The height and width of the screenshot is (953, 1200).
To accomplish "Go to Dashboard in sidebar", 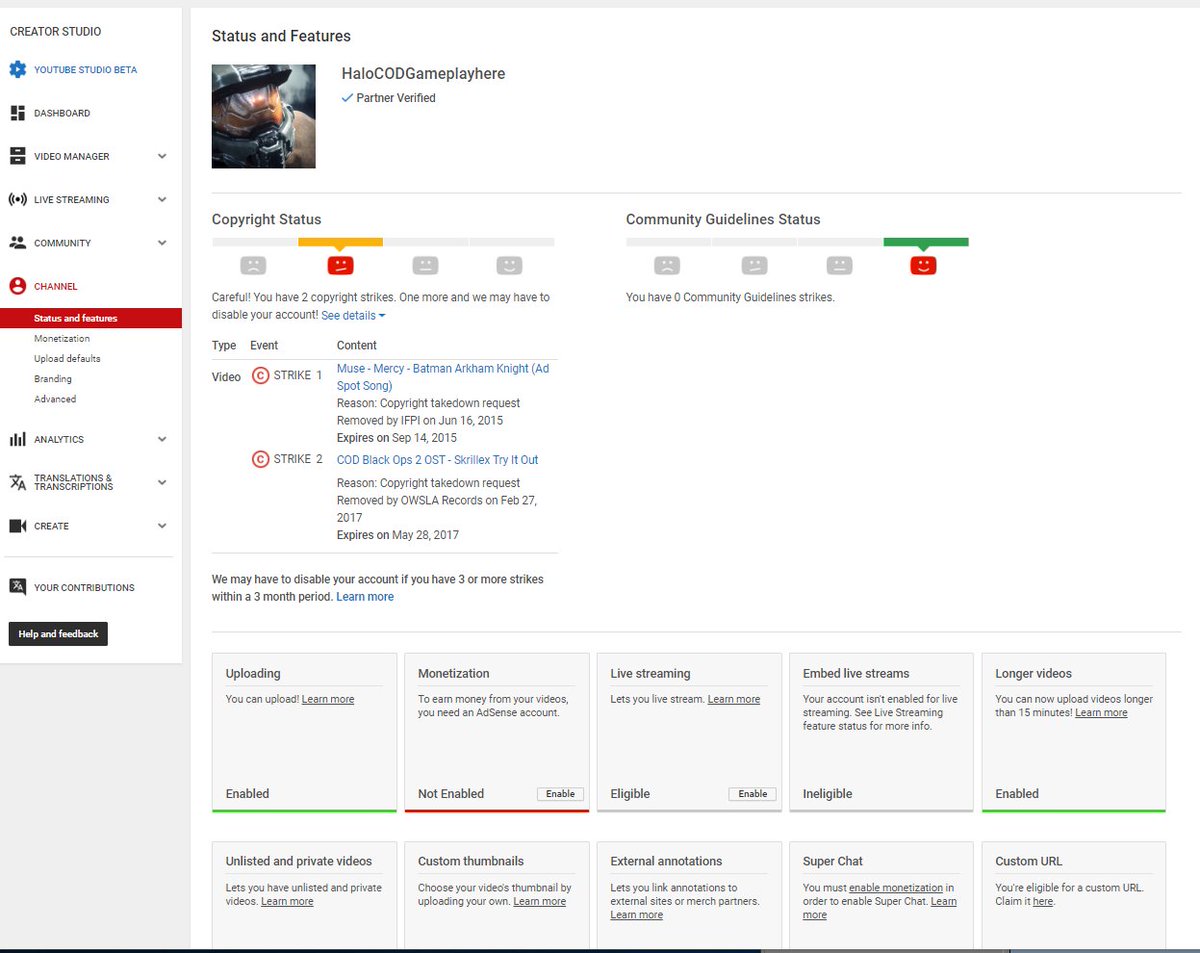I will click(x=62, y=113).
